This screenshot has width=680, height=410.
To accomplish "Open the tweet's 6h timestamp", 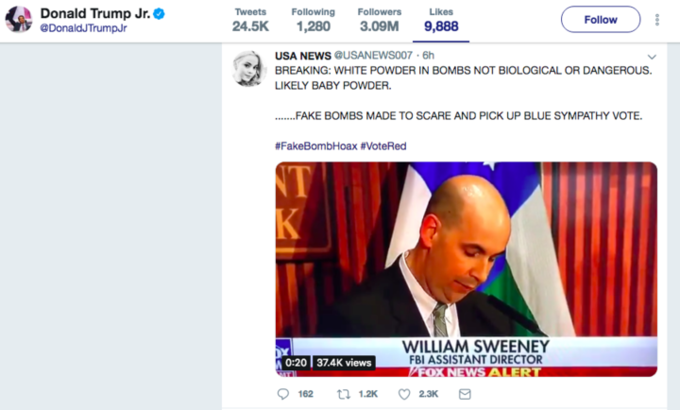I will [428, 56].
